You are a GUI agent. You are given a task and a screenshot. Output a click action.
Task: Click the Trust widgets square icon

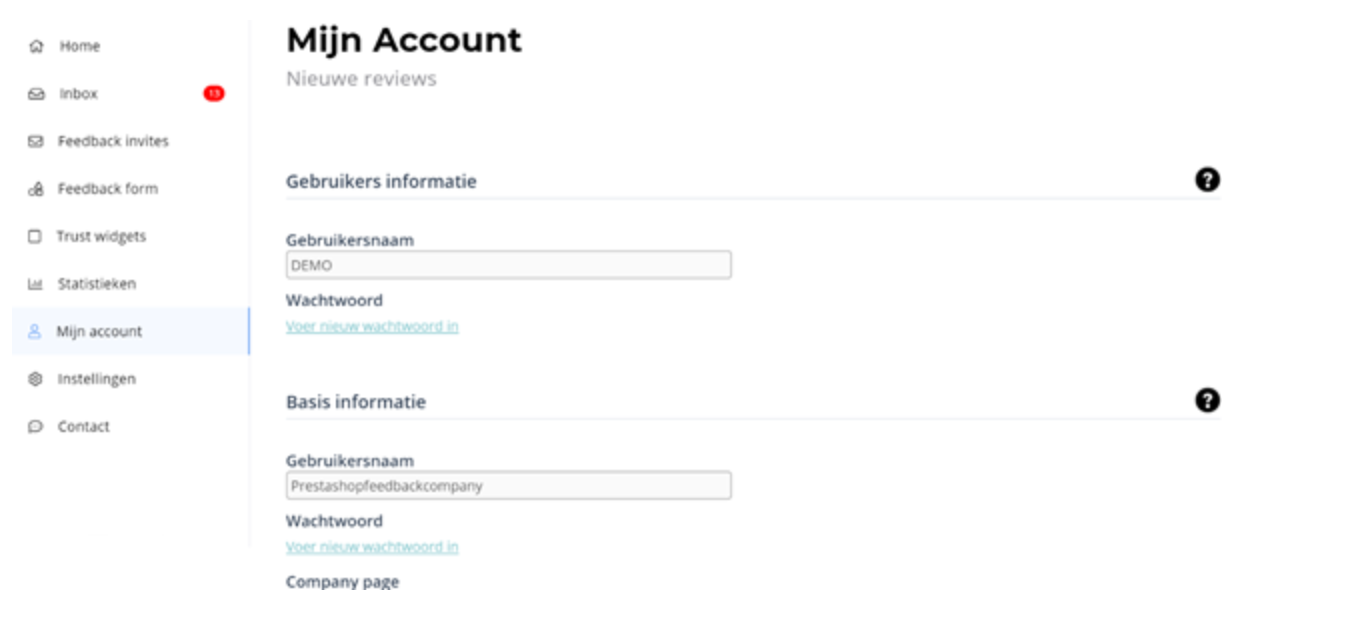tap(36, 237)
